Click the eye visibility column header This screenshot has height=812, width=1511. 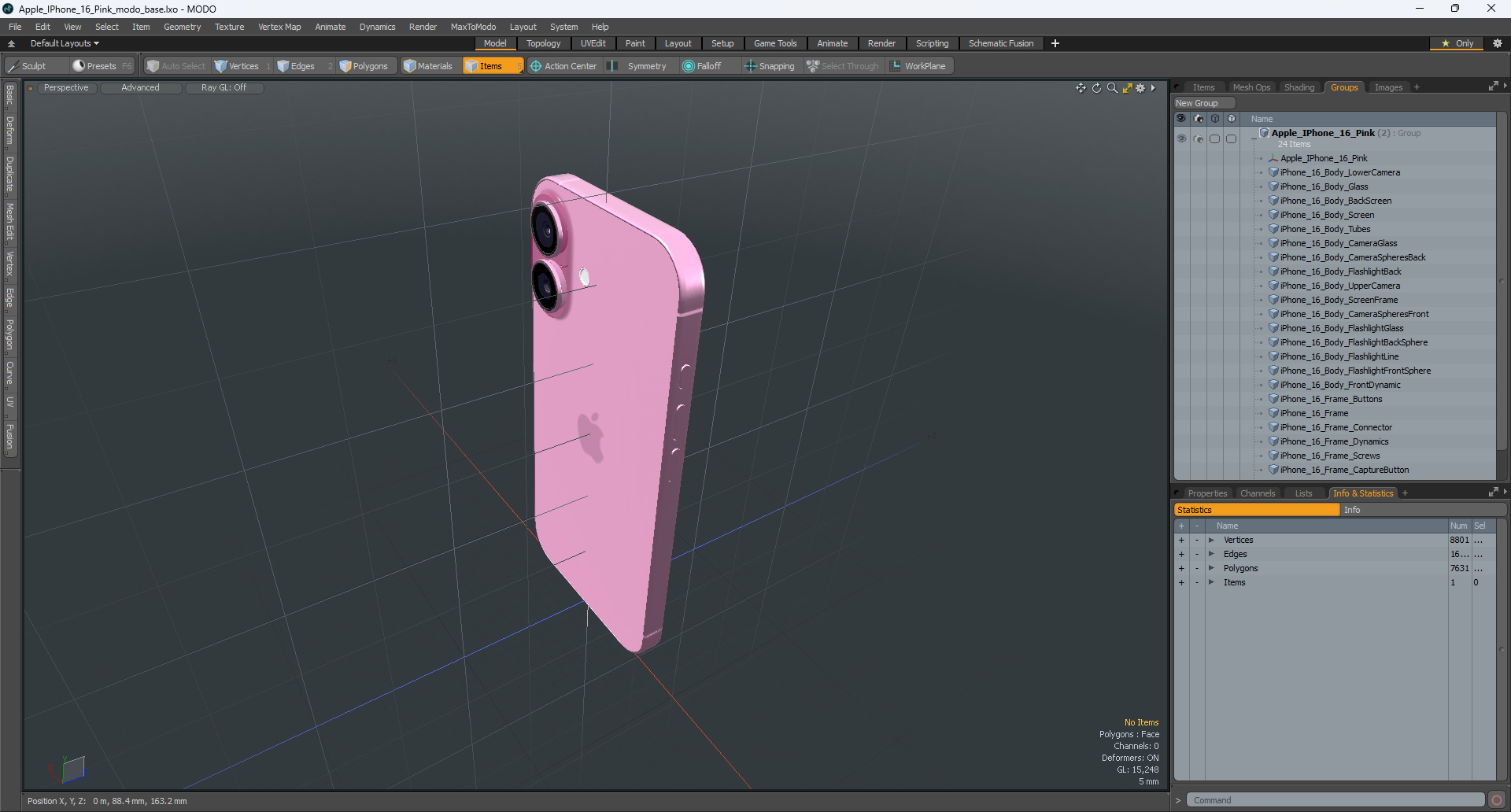coord(1181,119)
